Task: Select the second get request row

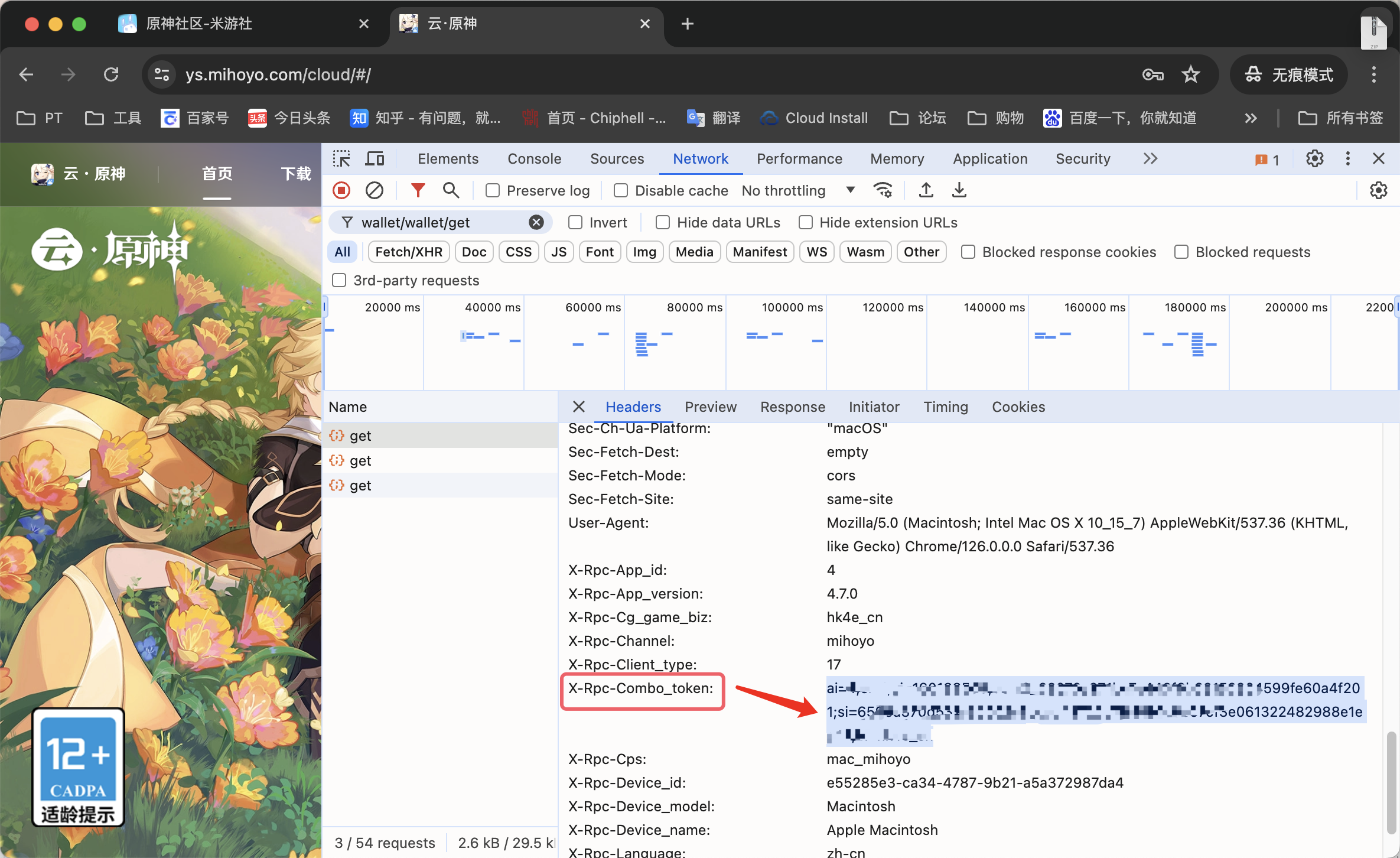Action: tap(440, 460)
